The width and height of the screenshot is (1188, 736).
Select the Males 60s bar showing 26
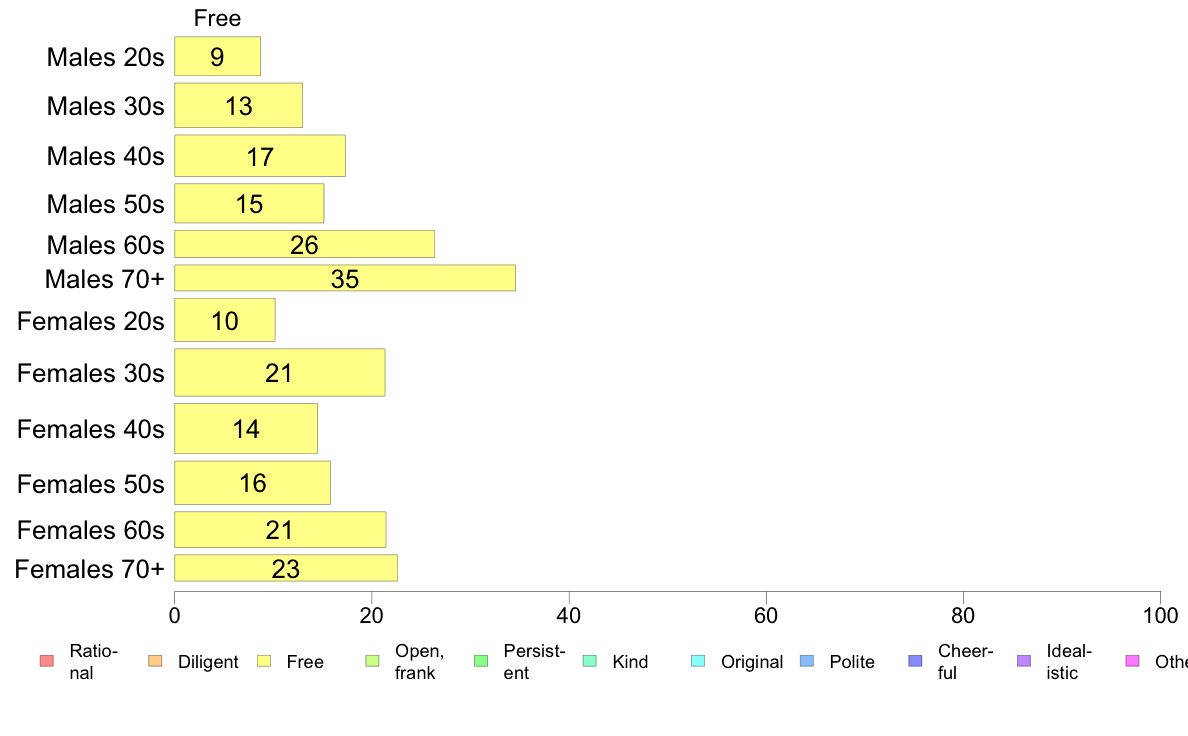305,244
